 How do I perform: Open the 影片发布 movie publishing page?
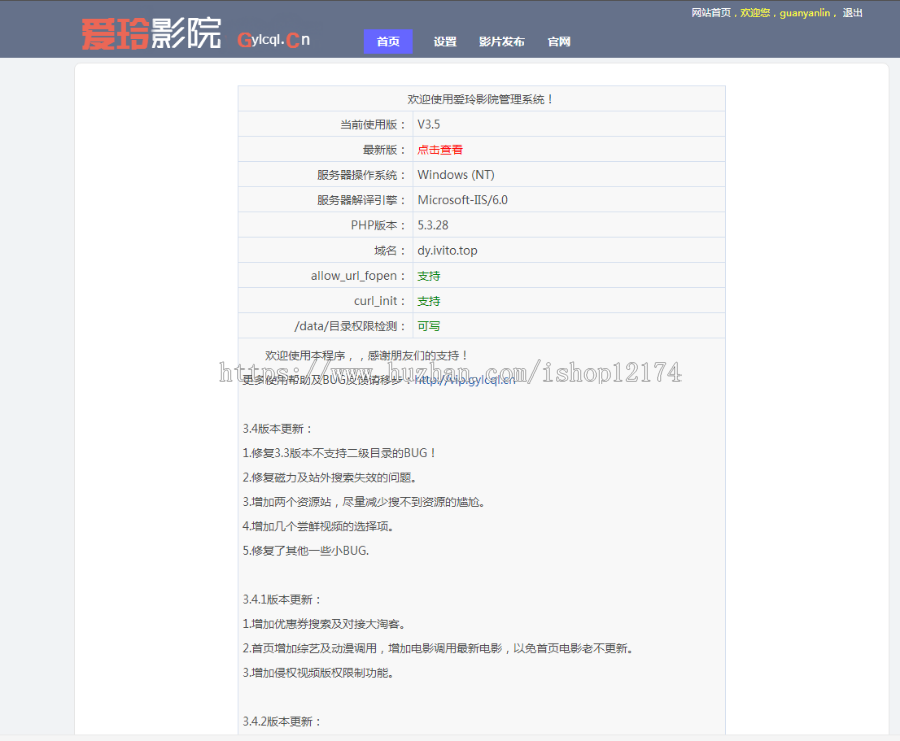point(502,42)
